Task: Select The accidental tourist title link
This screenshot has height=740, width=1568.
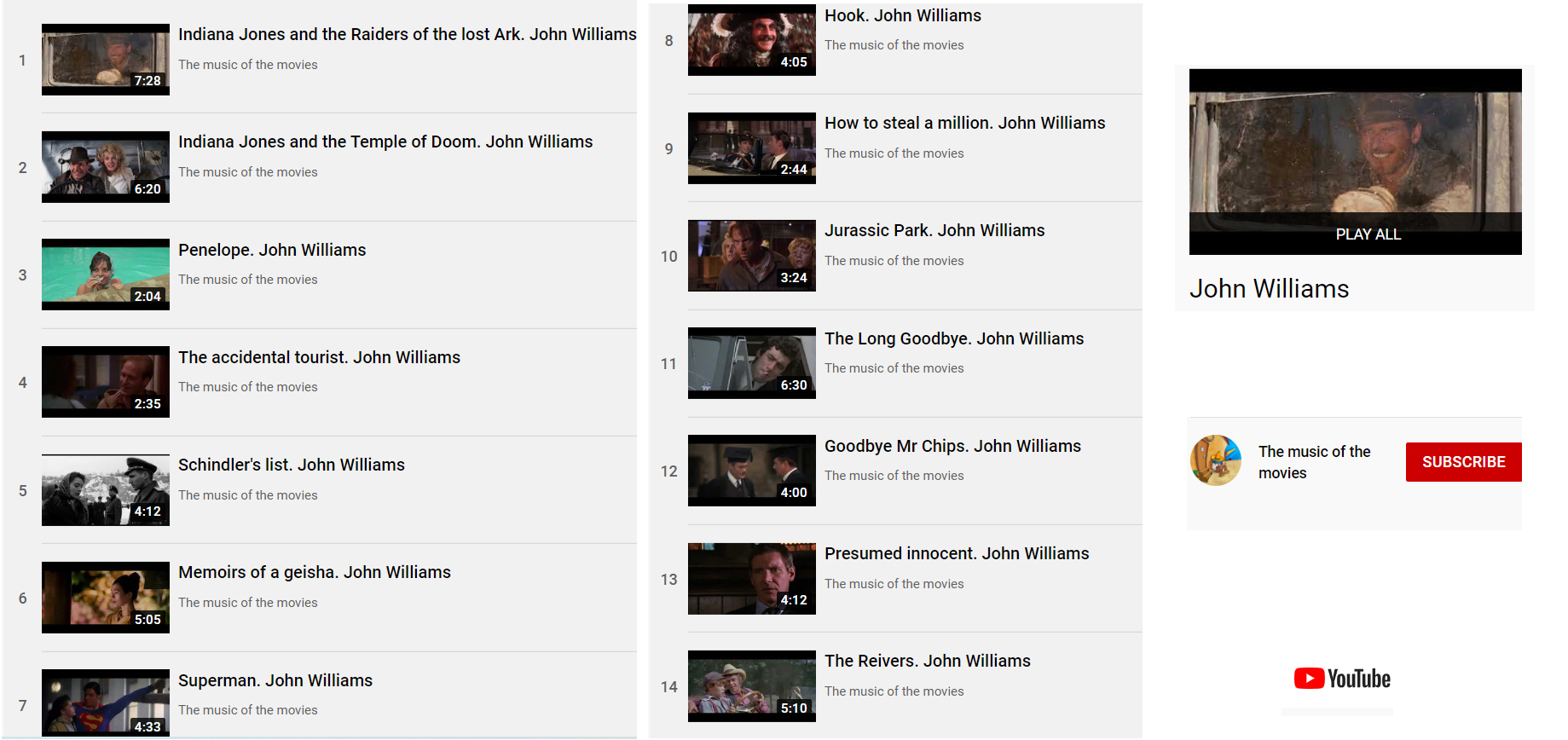Action: pos(319,357)
